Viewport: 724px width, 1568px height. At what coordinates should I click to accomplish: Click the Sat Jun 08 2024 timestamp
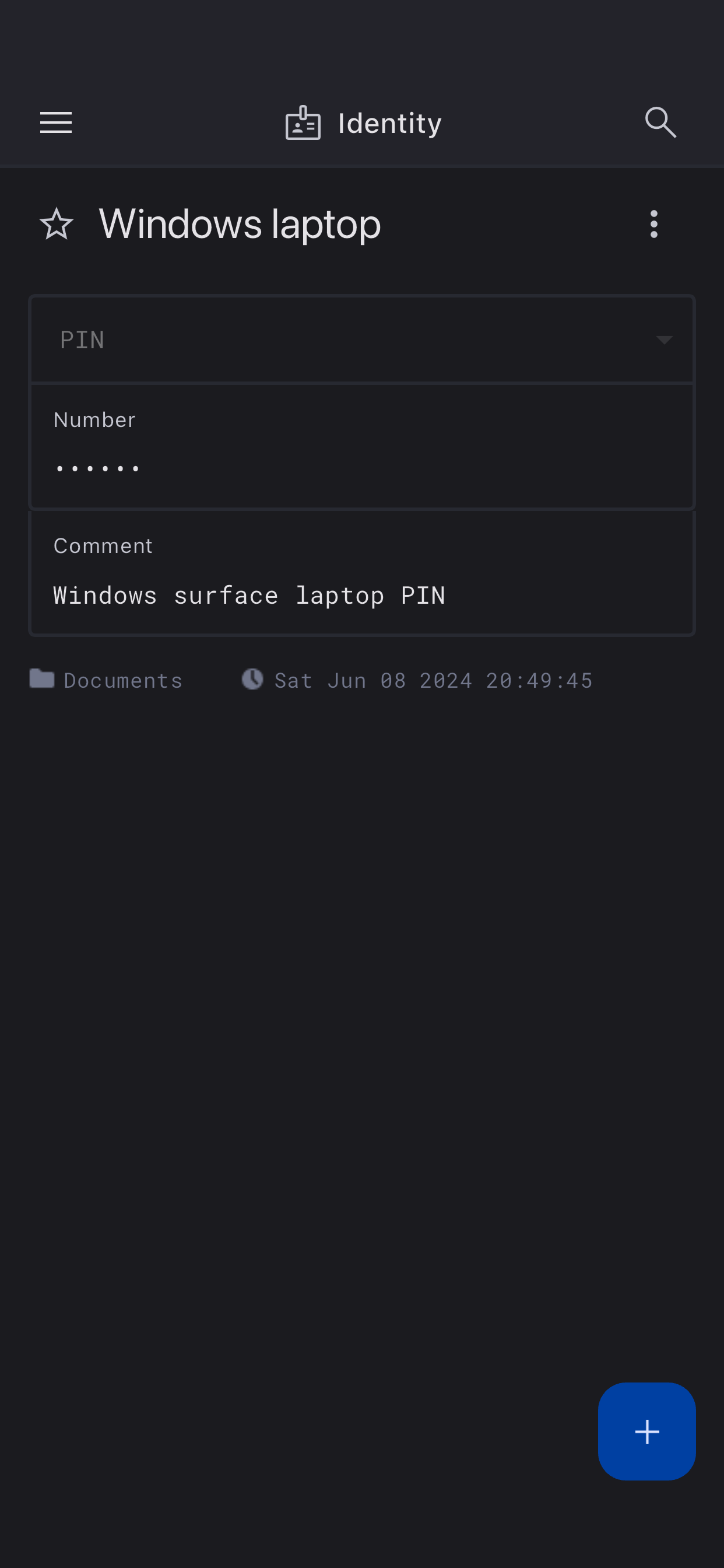[433, 681]
